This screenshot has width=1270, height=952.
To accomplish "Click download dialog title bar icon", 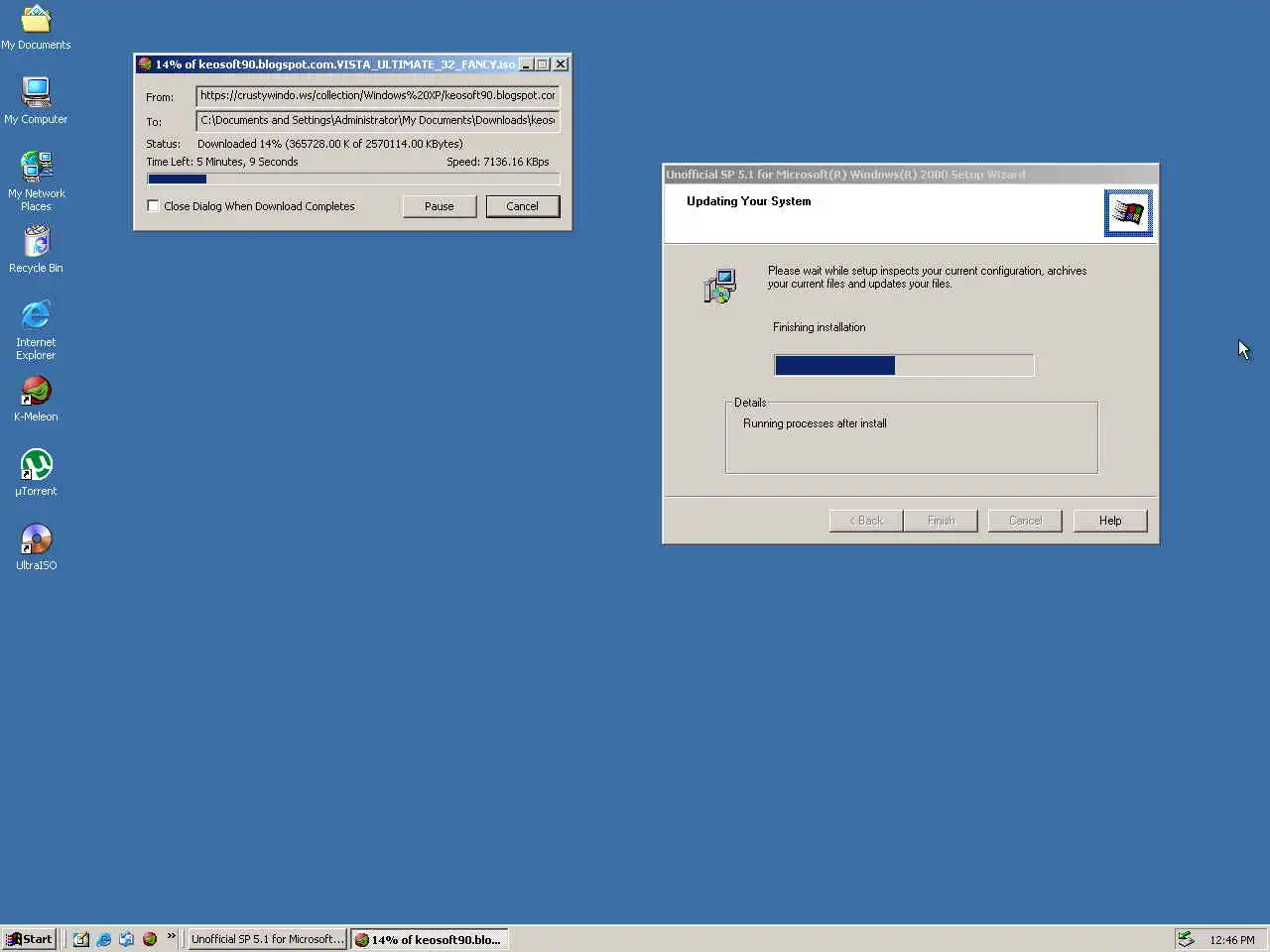I will (145, 64).
